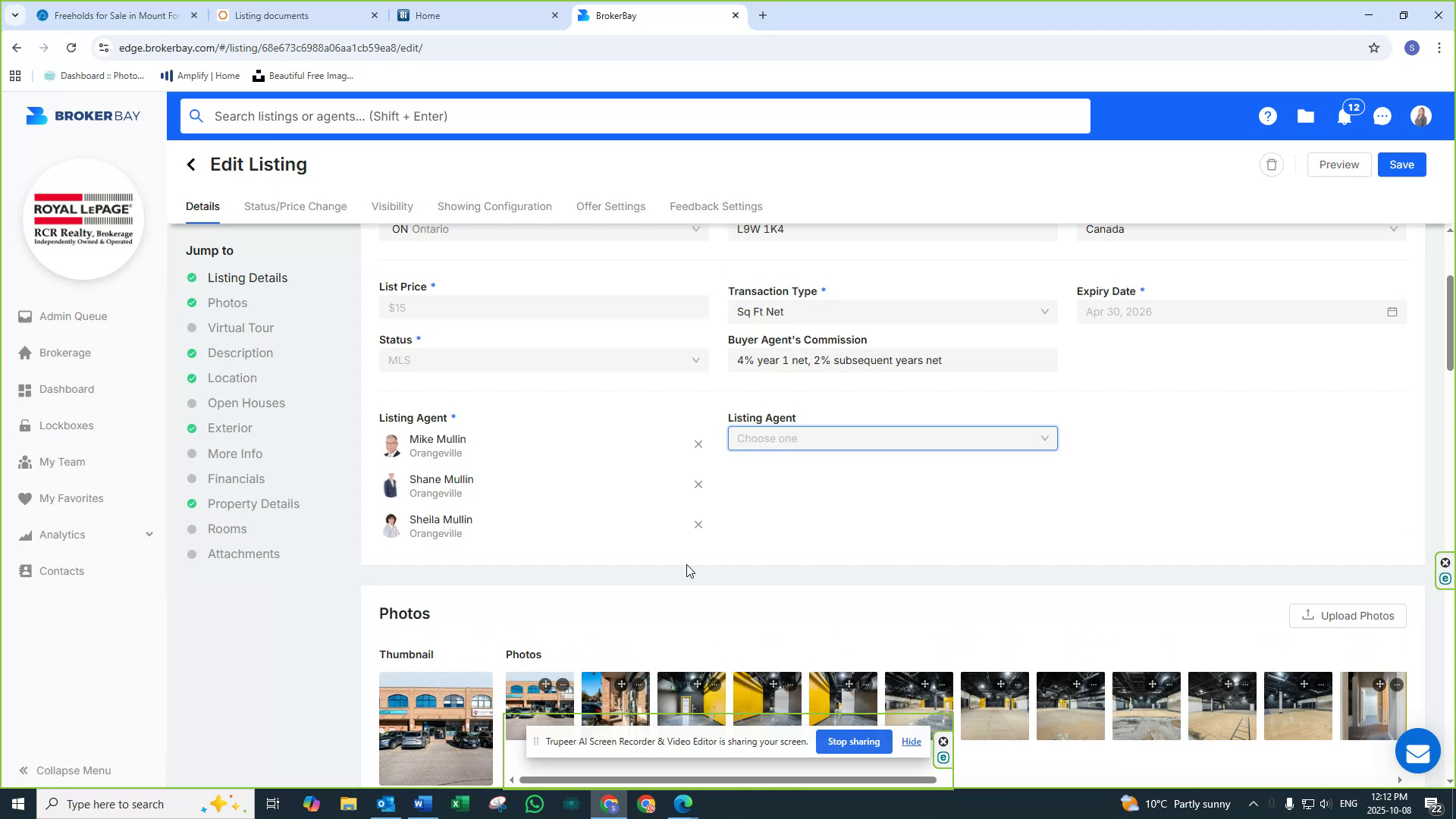The width and height of the screenshot is (1456, 819).
Task: Open Lockboxes from the sidebar
Action: tap(67, 425)
